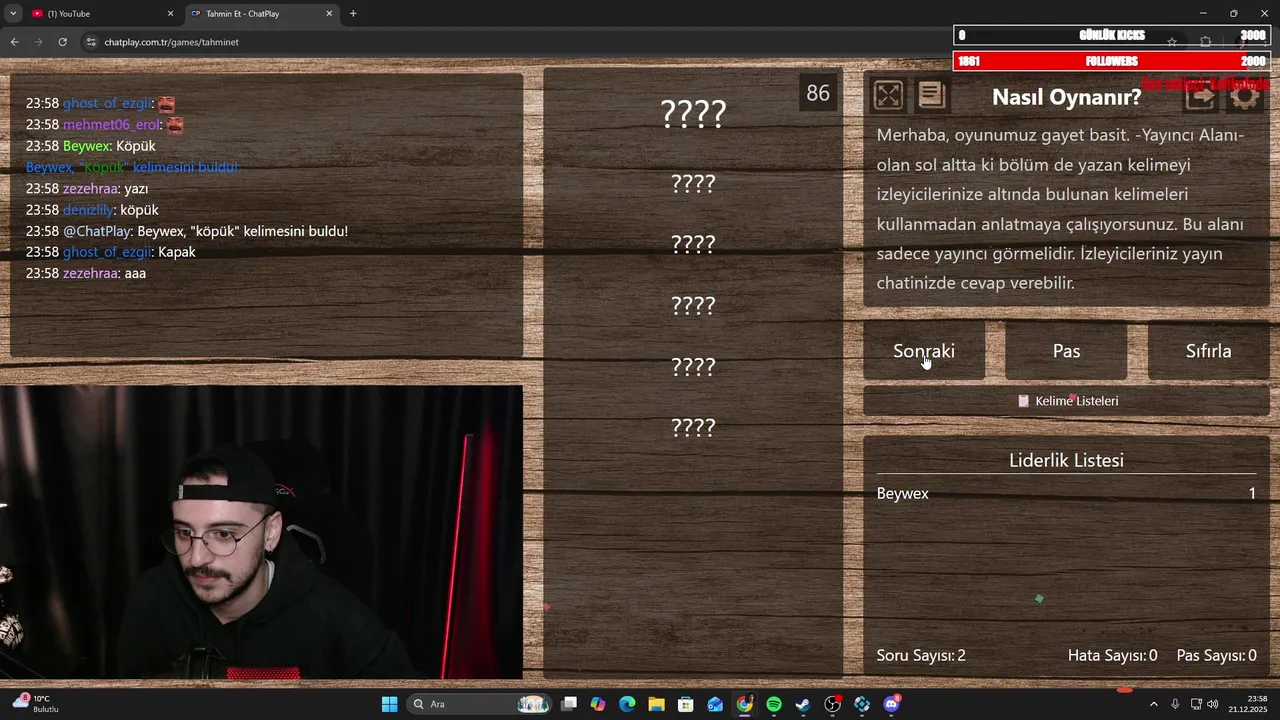The height and width of the screenshot is (720, 1280).
Task: Open the game settings gear icon
Action: pos(1245,96)
